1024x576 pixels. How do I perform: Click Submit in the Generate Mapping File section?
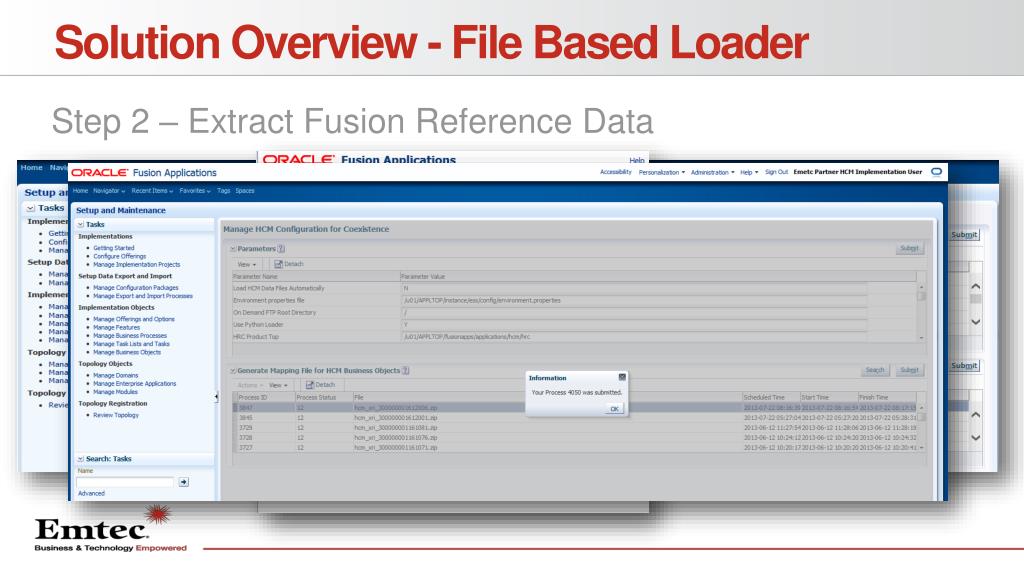coord(909,370)
